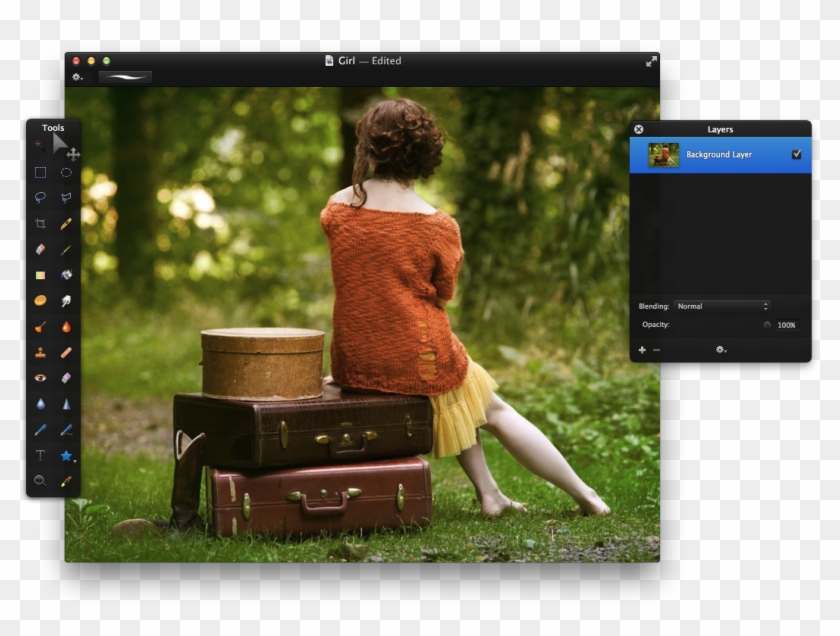Add a new layer with plus button
The image size is (840, 636).
(642, 350)
